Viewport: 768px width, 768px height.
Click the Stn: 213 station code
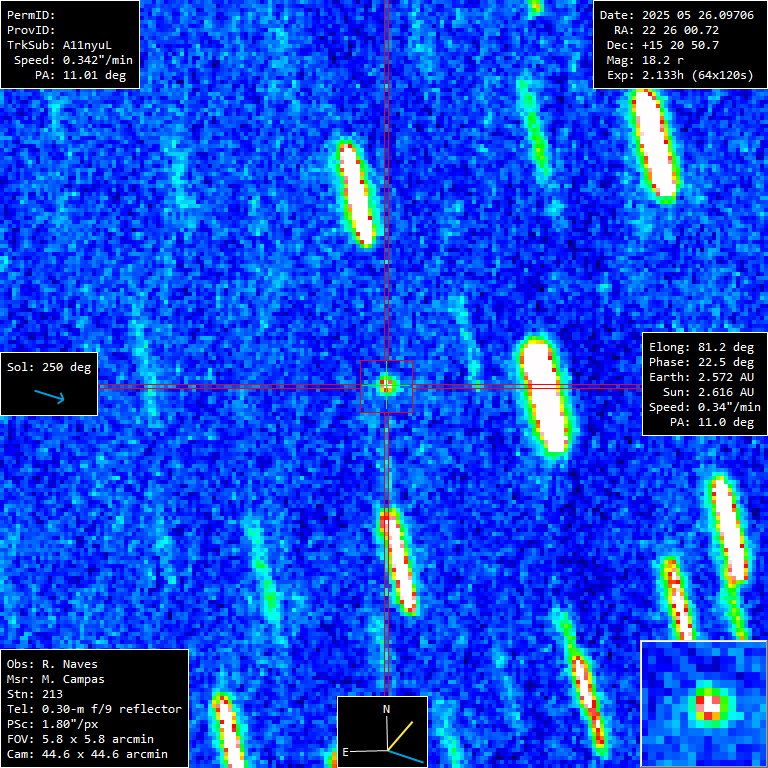35,694
